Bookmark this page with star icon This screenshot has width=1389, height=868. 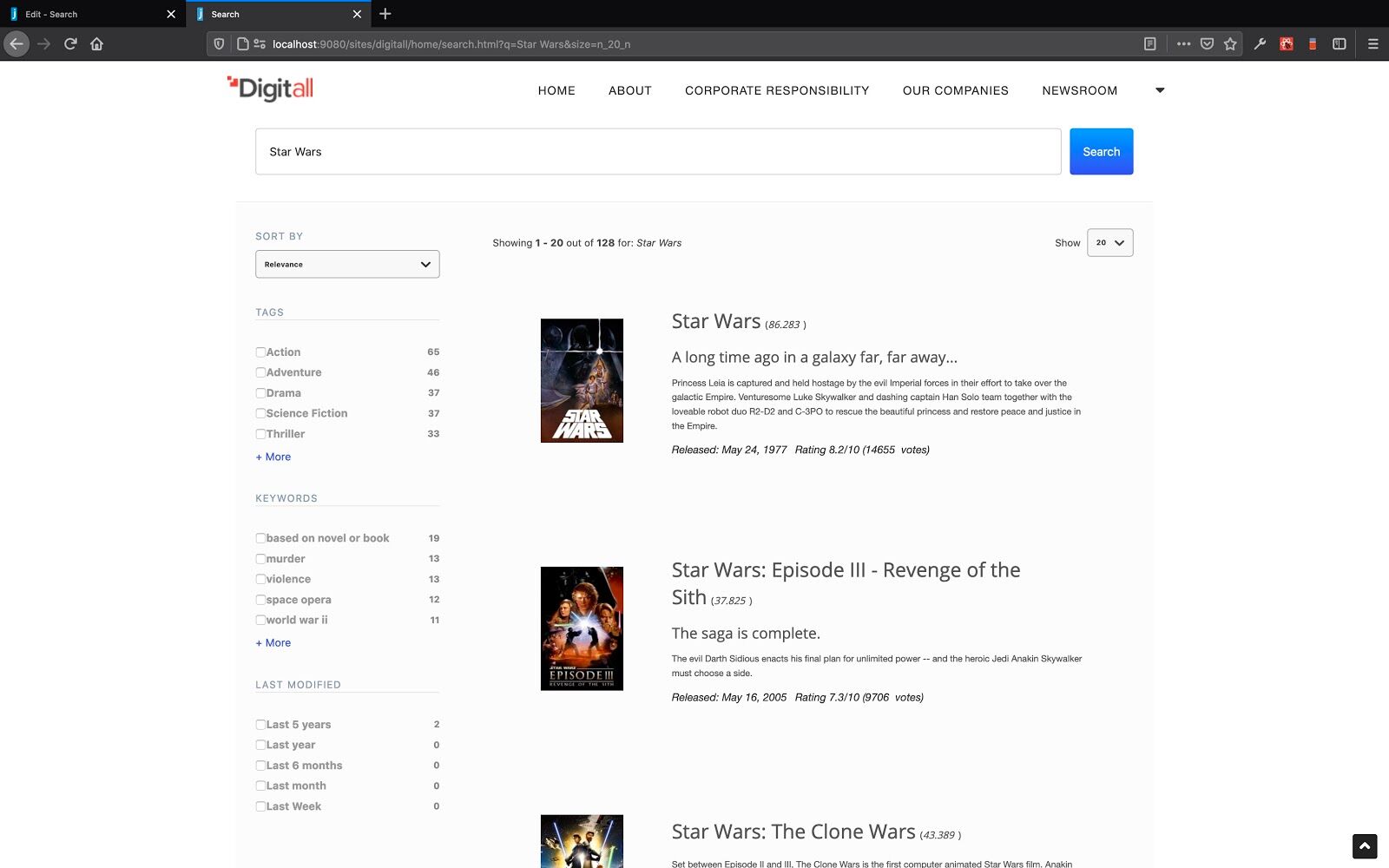(x=1230, y=43)
